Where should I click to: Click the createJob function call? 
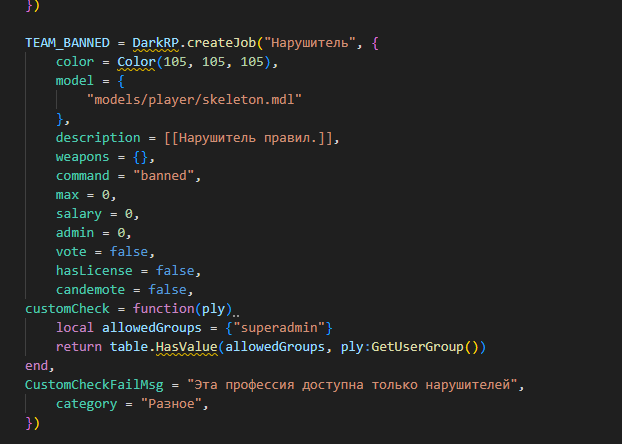pyautogui.click(x=221, y=42)
